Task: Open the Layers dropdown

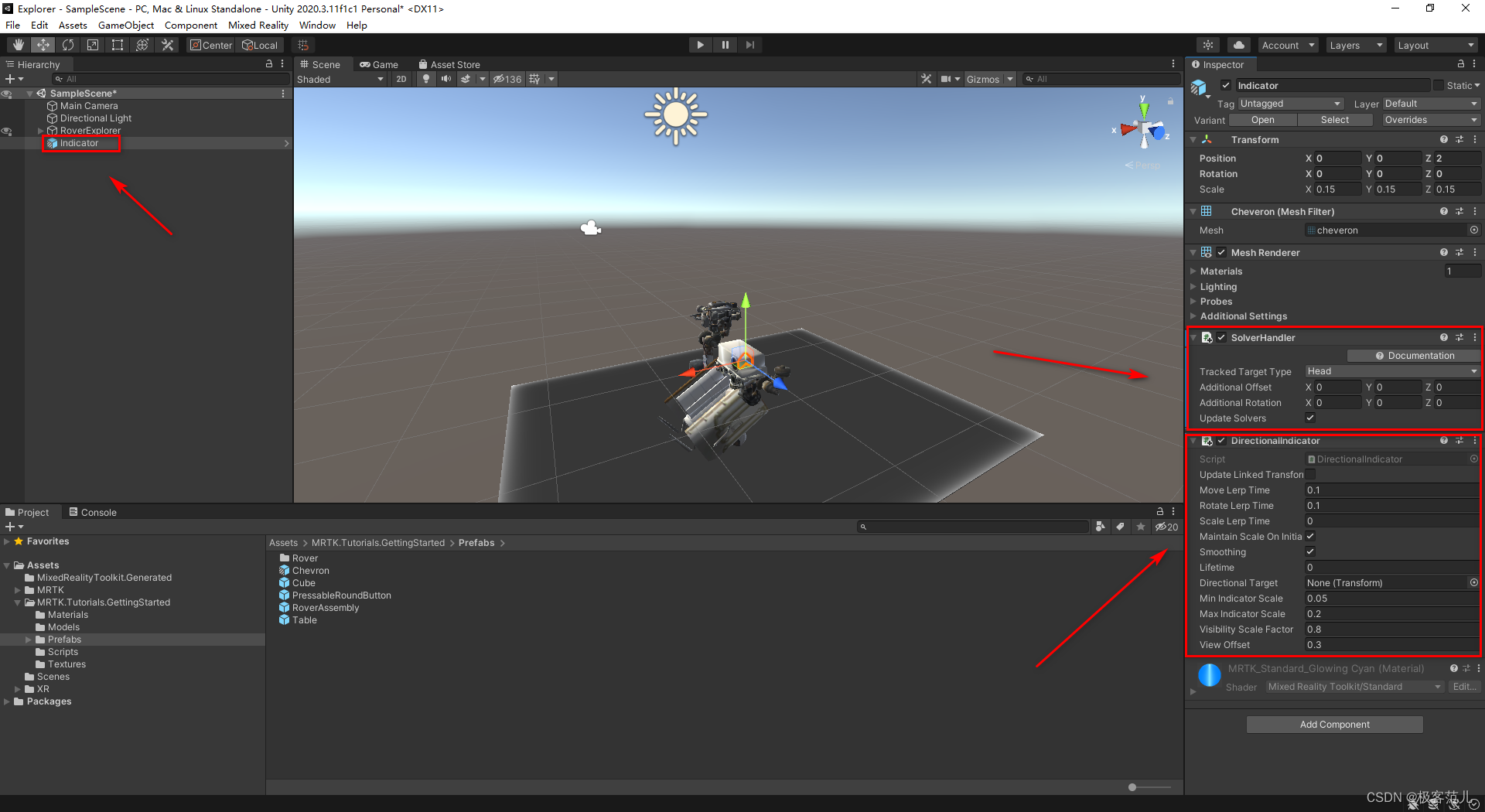Action: click(1356, 46)
